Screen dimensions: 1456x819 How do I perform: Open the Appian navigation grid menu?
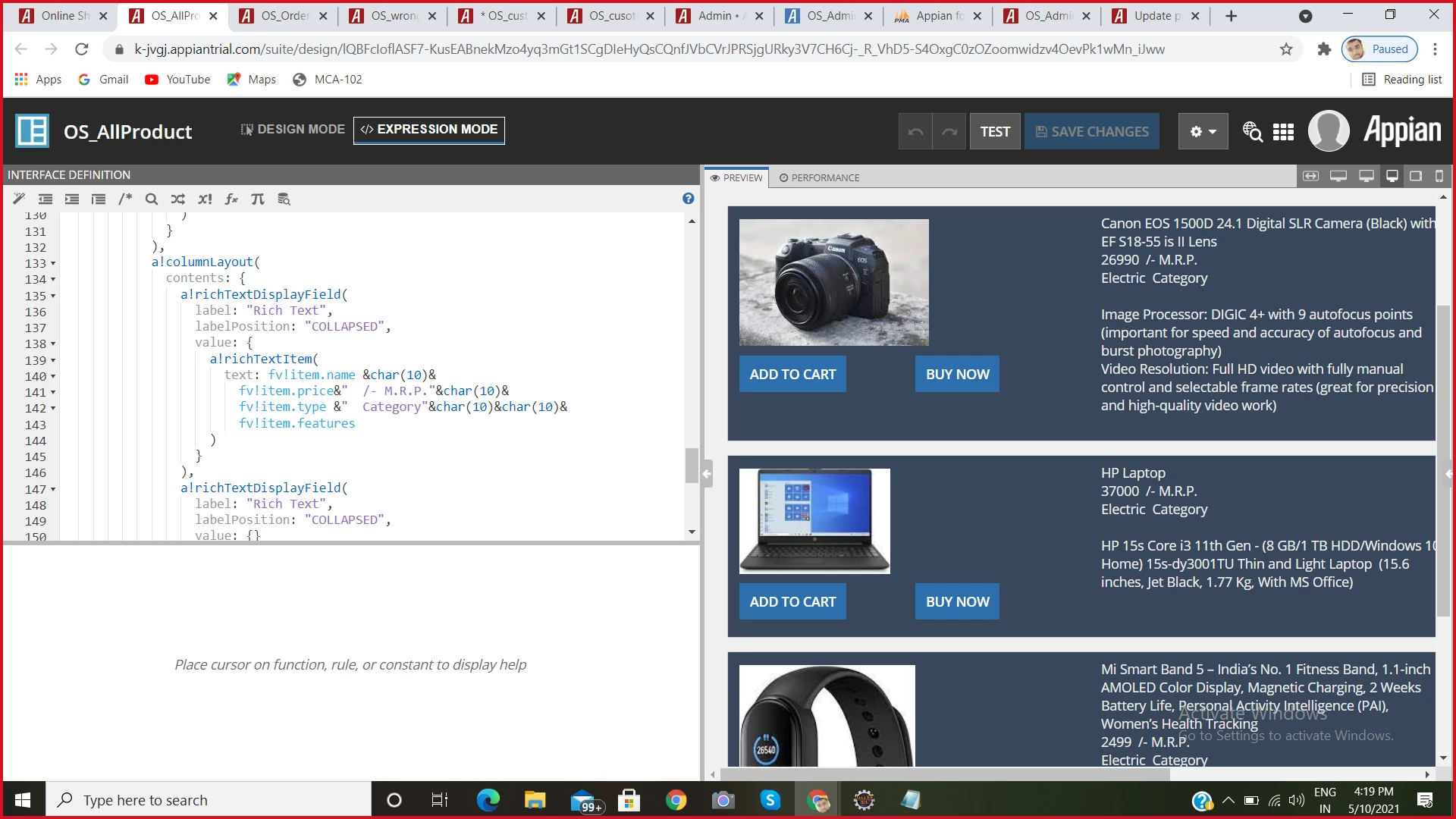point(1283,132)
